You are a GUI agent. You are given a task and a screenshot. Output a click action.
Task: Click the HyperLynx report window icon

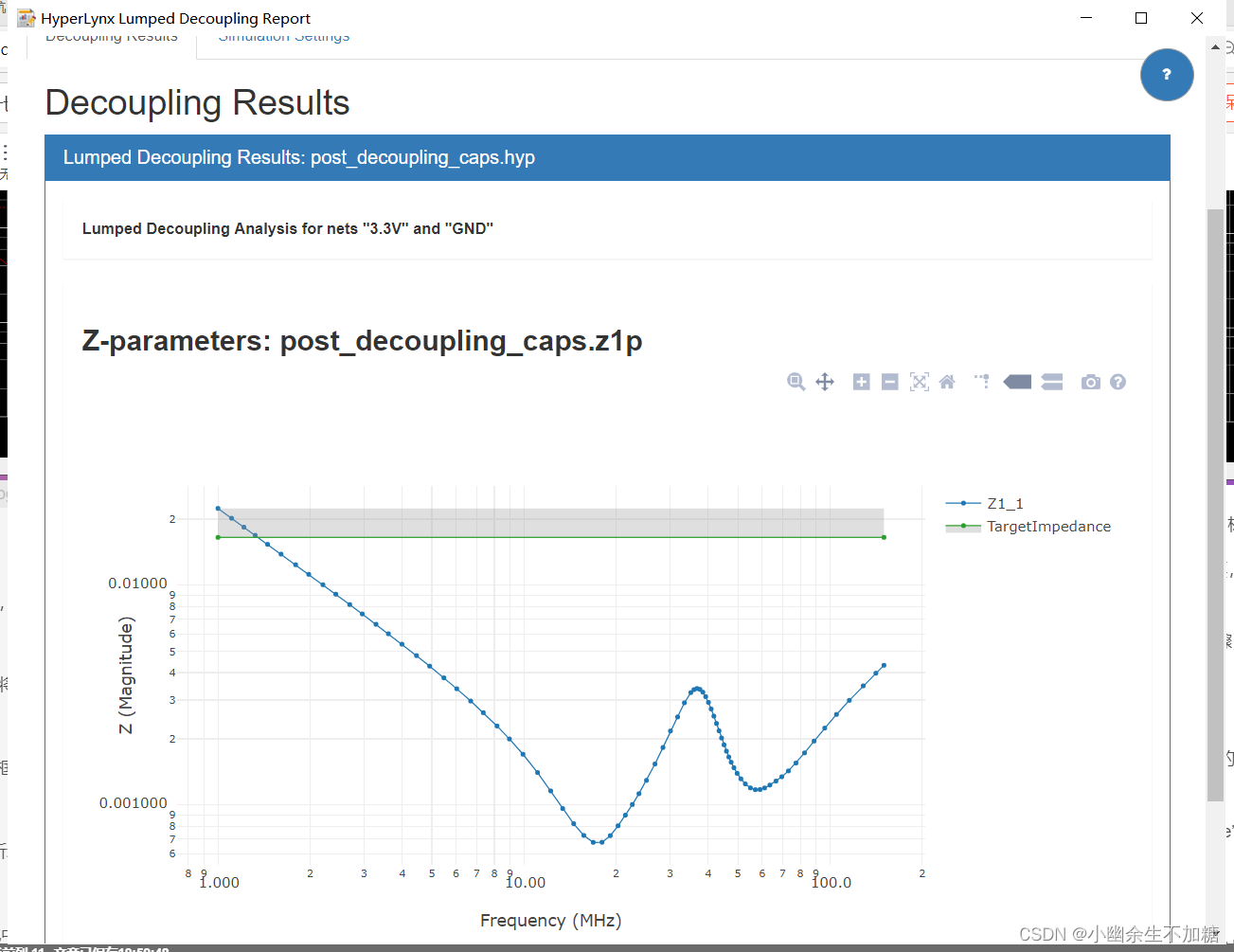[x=27, y=18]
